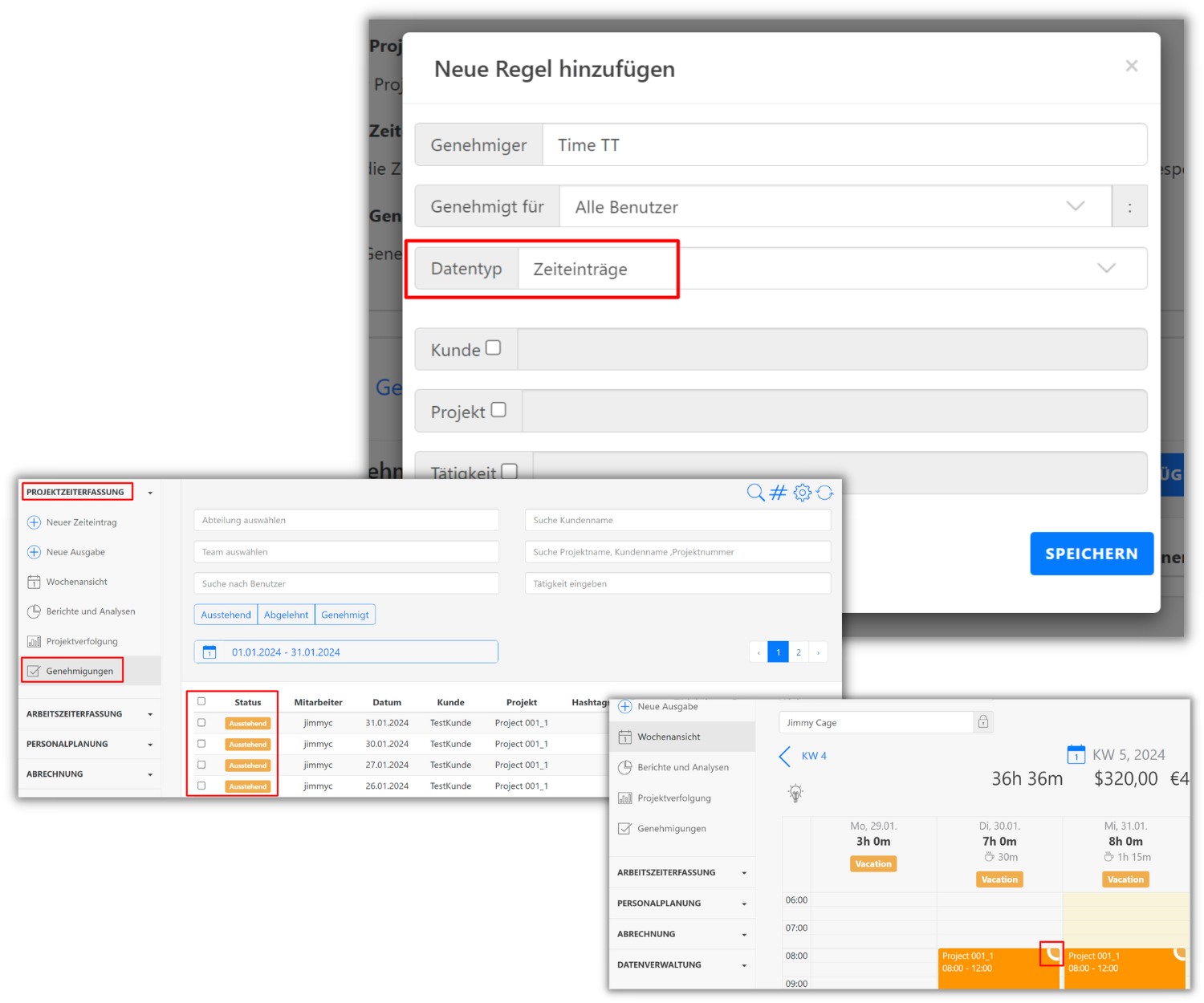The width and height of the screenshot is (1204, 1003).
Task: Open the Datentyp dropdown
Action: click(832, 269)
